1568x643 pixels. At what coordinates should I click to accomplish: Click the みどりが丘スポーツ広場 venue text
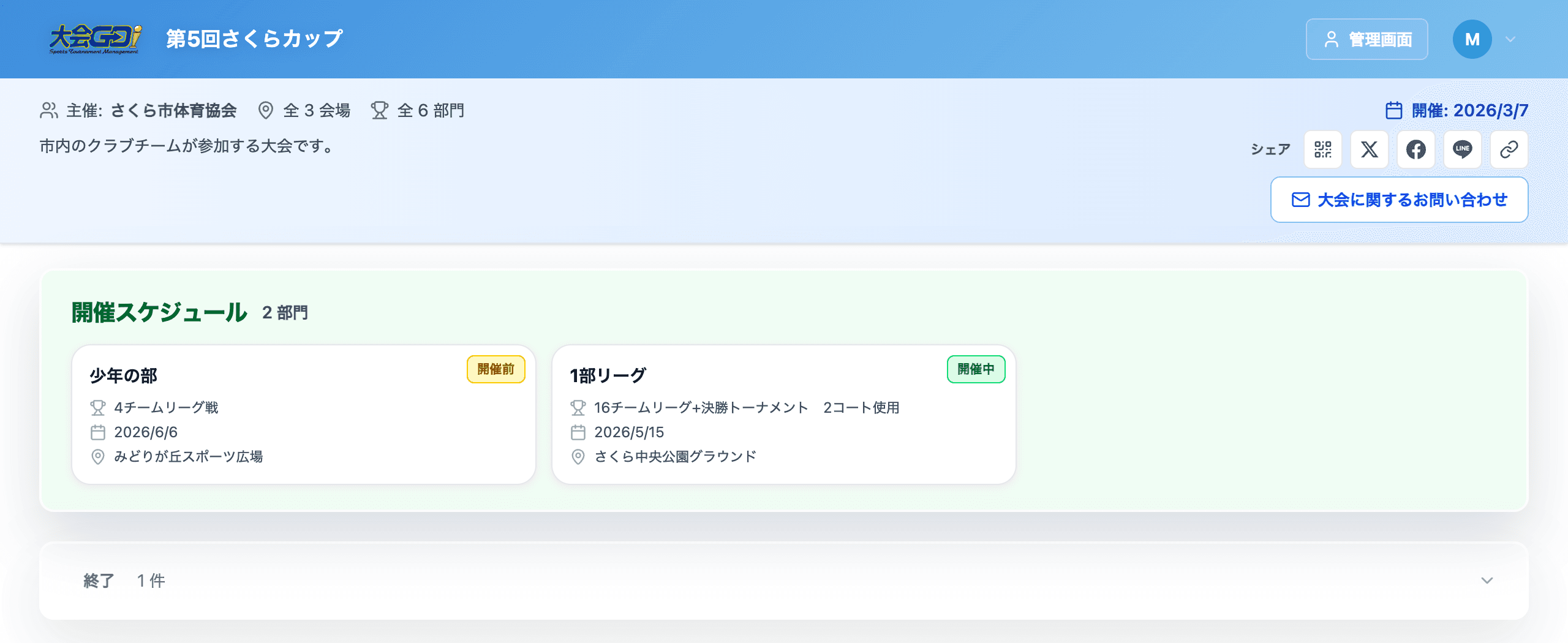tap(189, 457)
